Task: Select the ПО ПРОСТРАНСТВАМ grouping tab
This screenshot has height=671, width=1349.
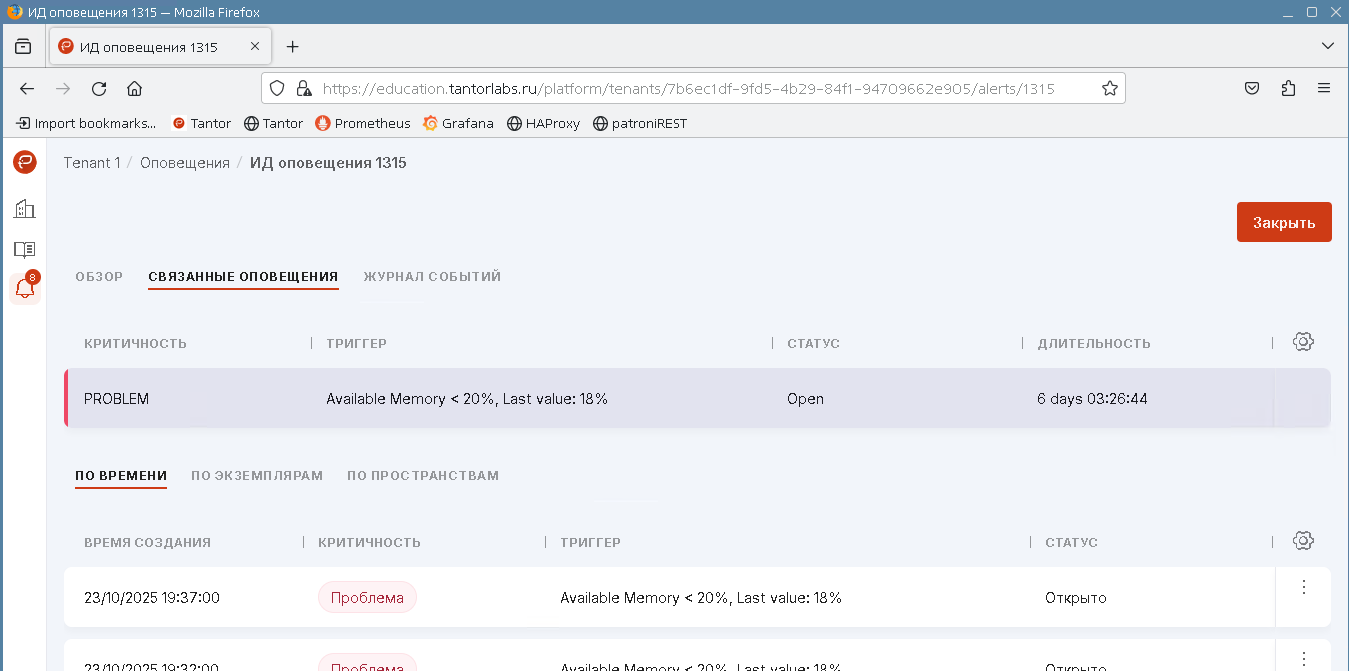Action: click(423, 476)
